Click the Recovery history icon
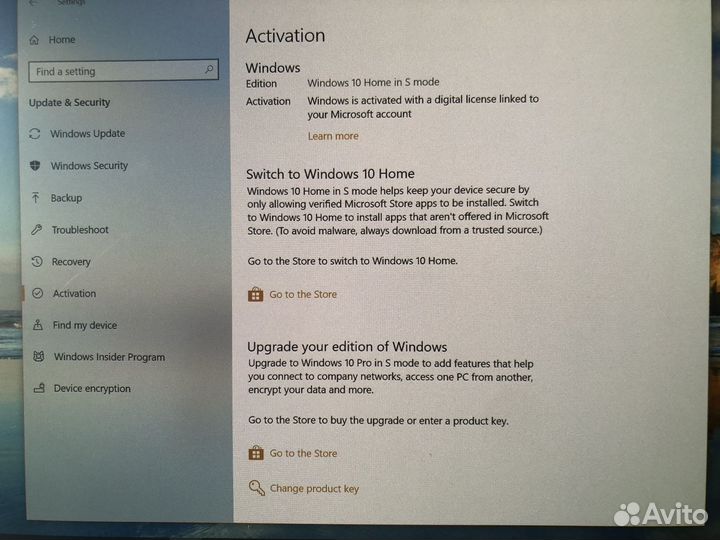 (37, 262)
